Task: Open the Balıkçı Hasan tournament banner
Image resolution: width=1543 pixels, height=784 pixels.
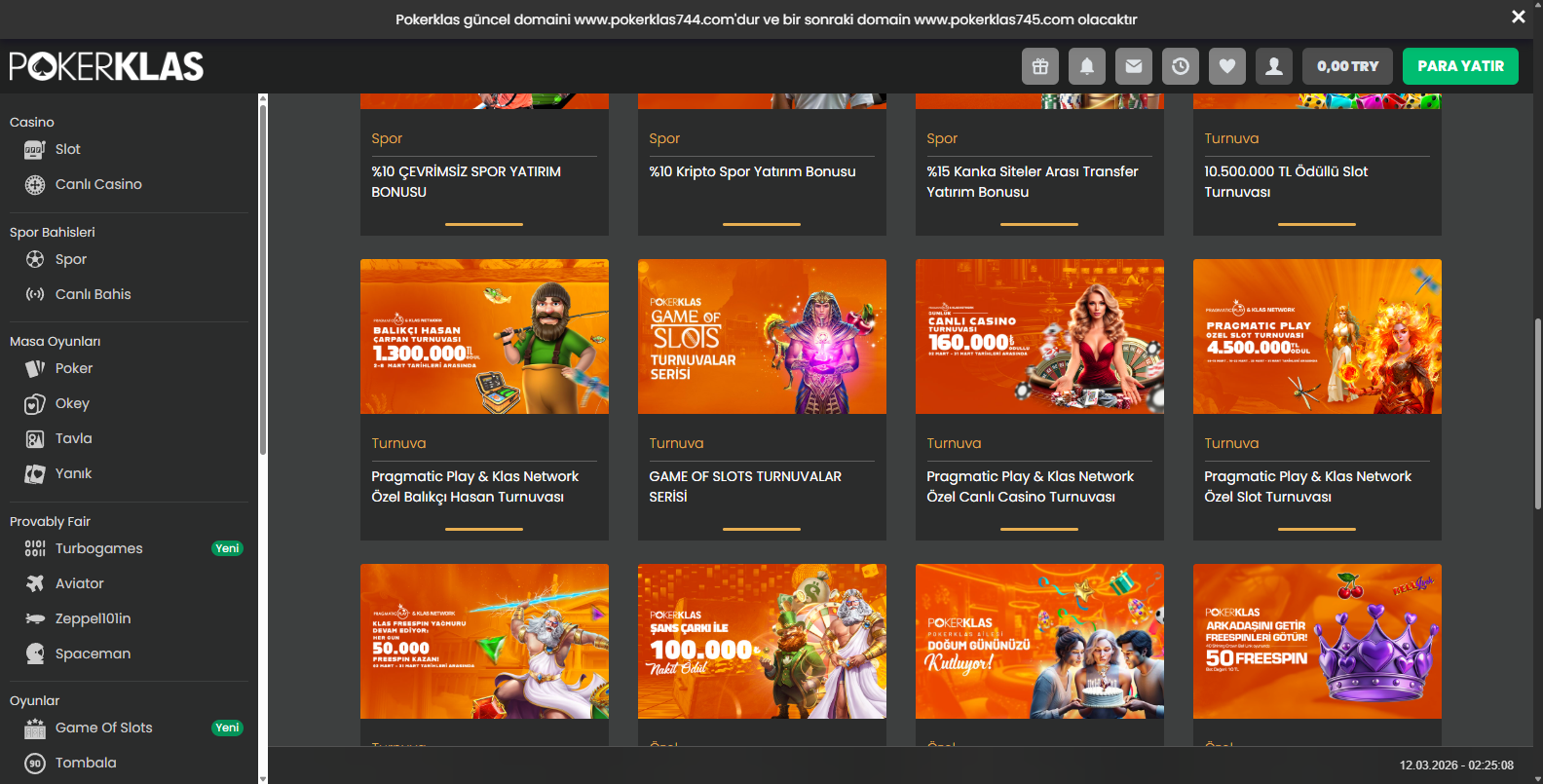Action: (484, 337)
